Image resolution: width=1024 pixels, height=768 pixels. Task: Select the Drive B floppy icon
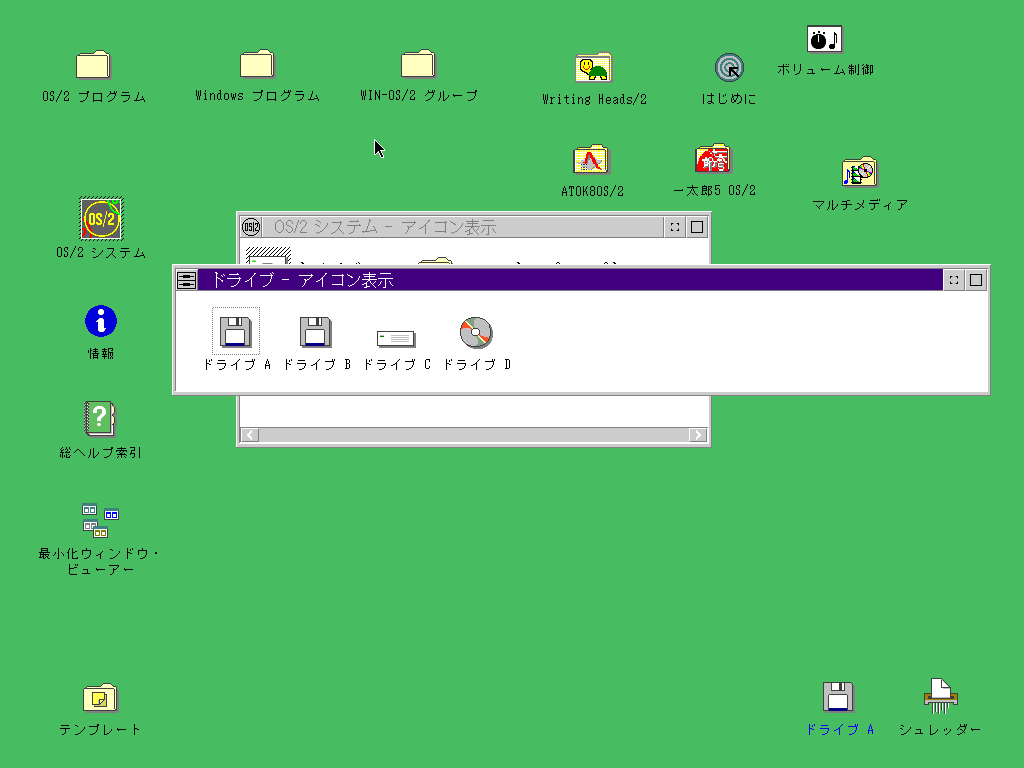click(x=316, y=331)
